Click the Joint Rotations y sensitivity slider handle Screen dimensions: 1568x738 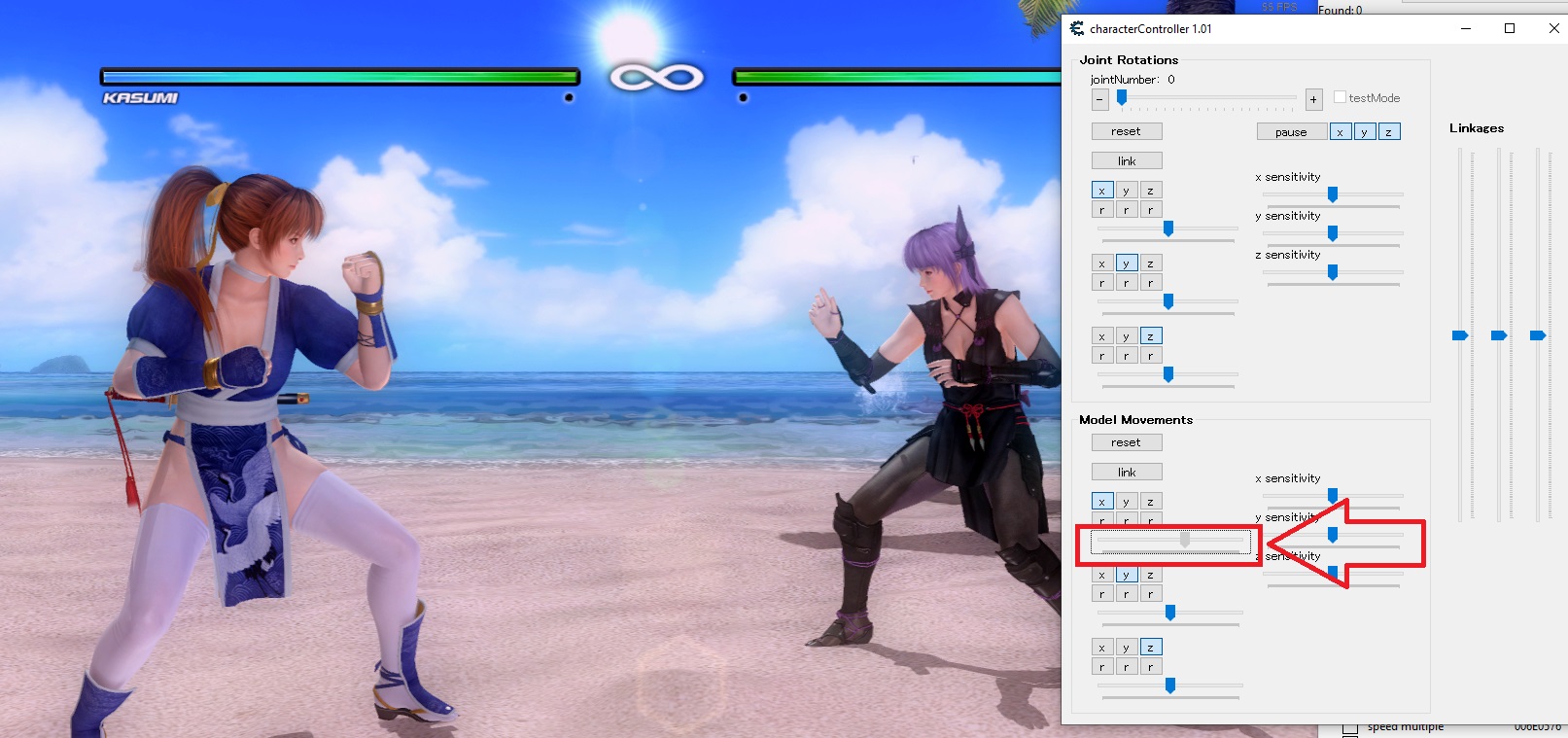tap(1333, 233)
